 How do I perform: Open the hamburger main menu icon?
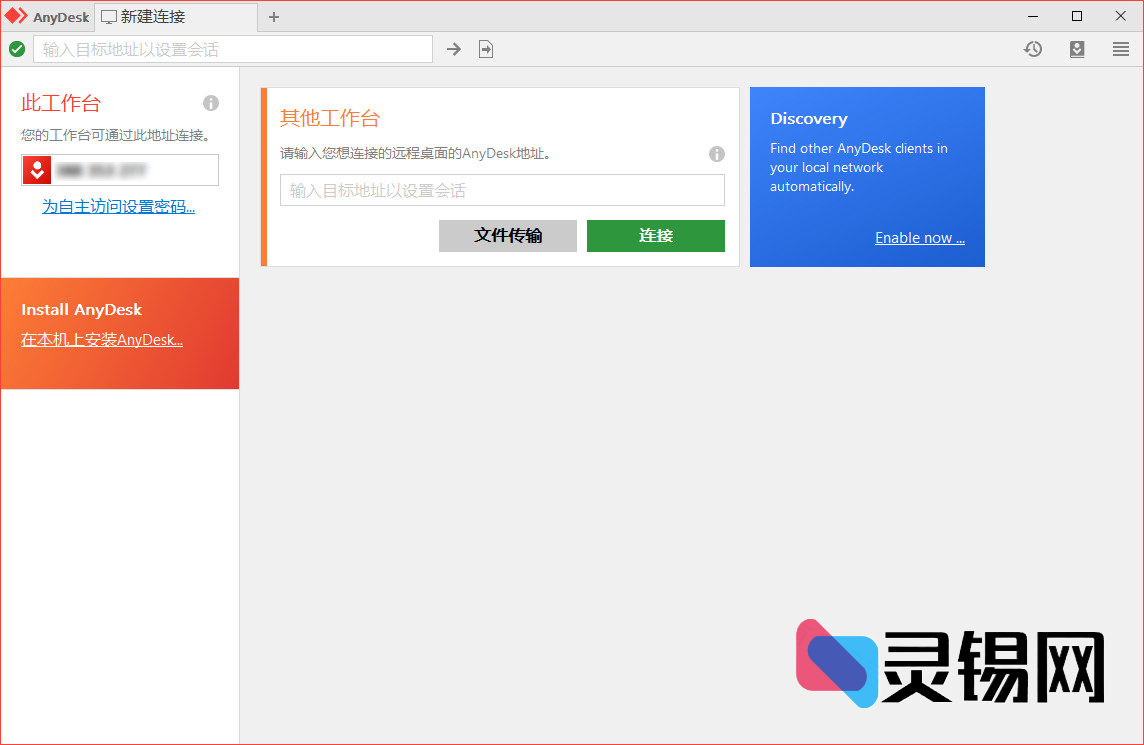1121,48
